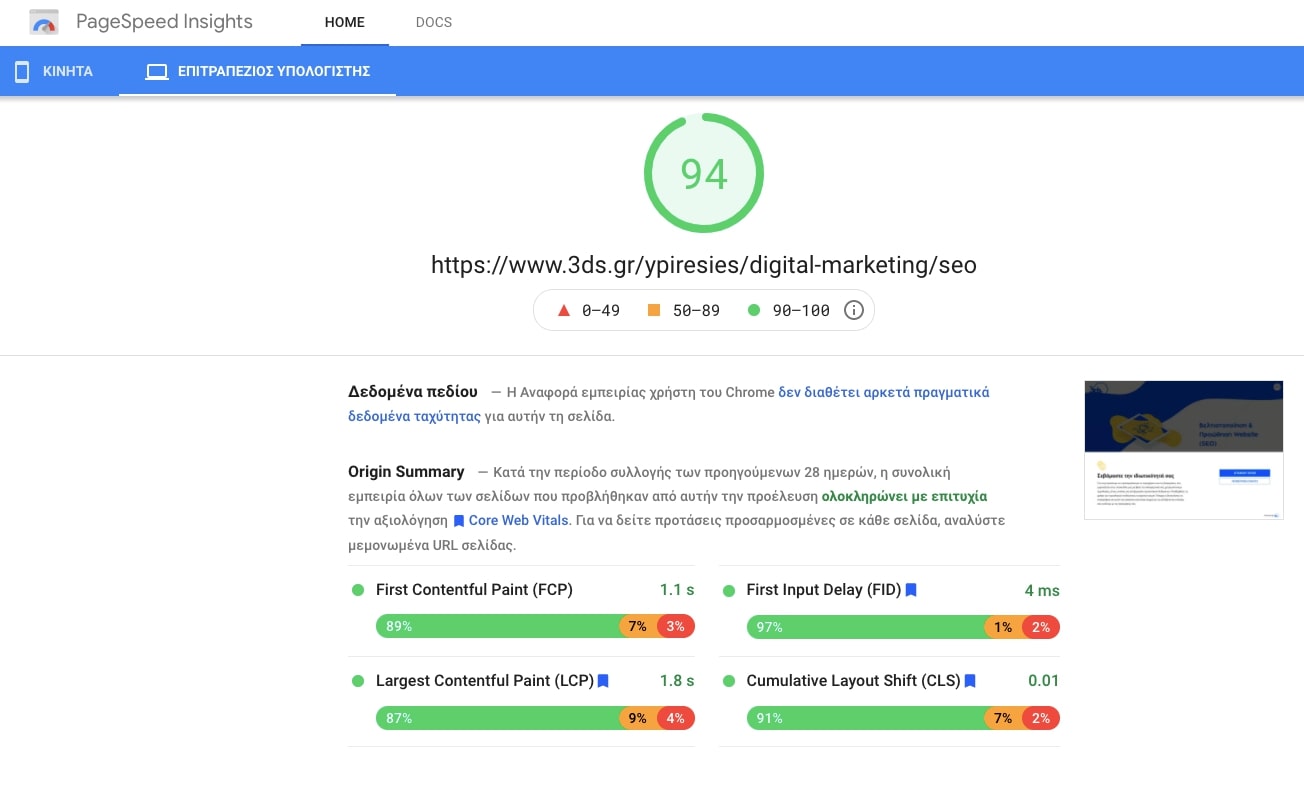Click the 87% green segment of LCP bar
The image size is (1304, 786).
coord(497,718)
